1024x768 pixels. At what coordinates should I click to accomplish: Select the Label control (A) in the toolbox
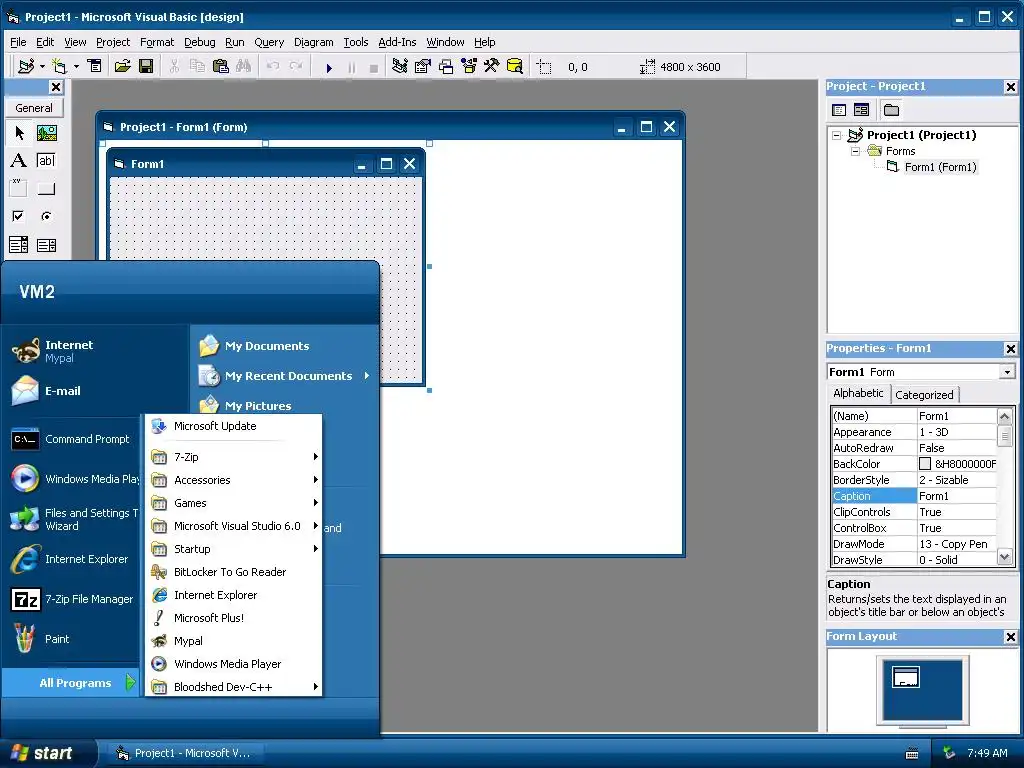pyautogui.click(x=19, y=161)
